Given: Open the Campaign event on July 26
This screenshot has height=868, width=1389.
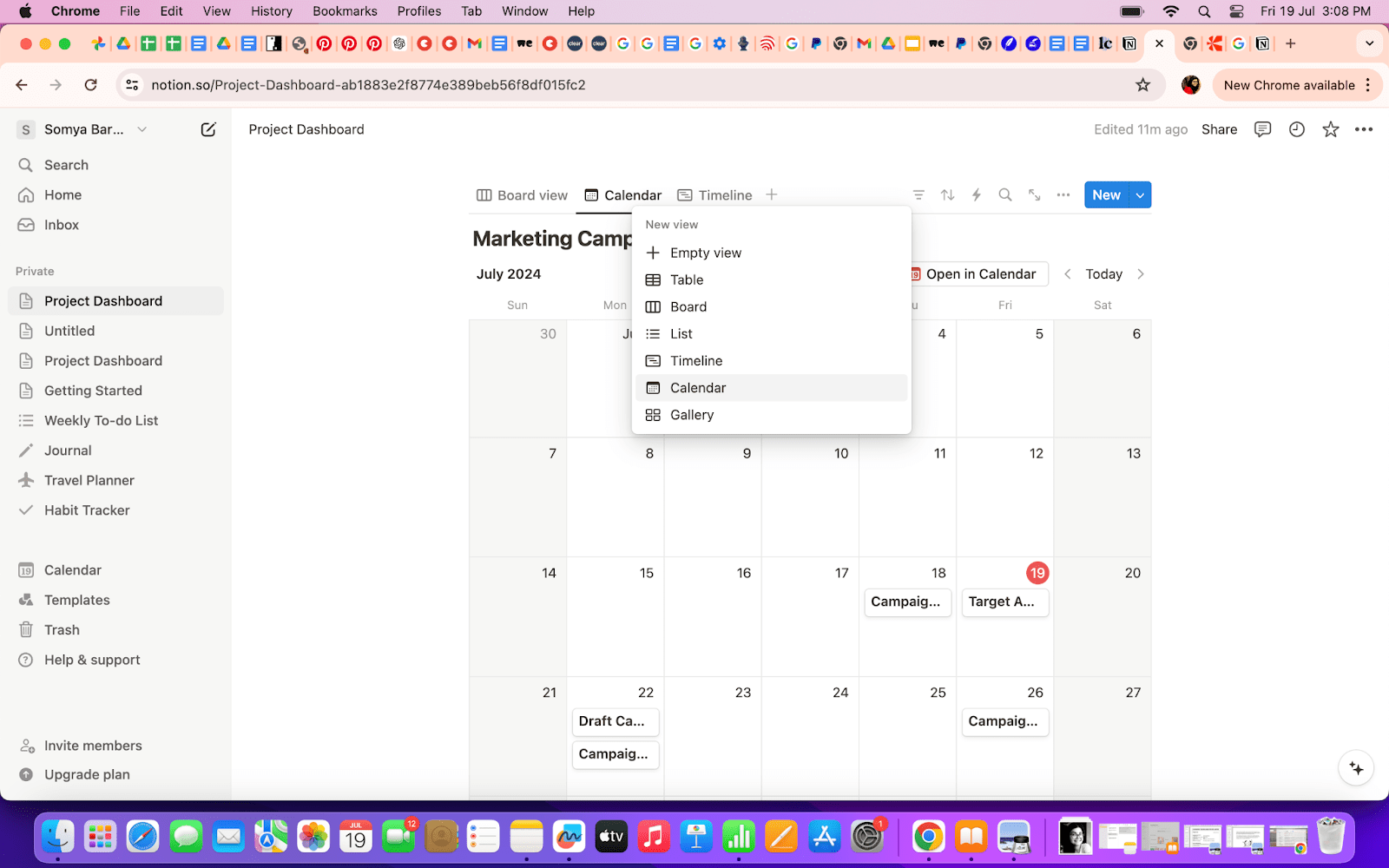Looking at the screenshot, I should click(x=1004, y=721).
